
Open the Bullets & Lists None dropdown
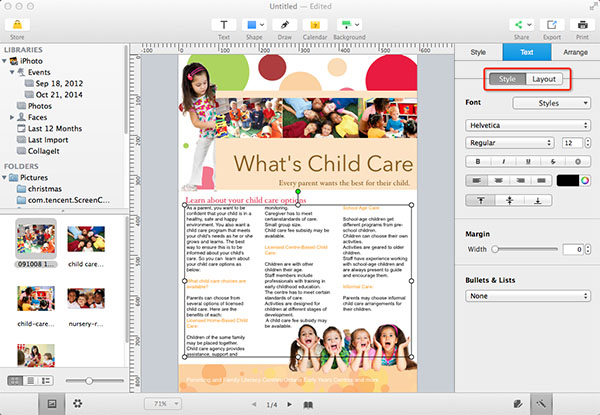coord(528,296)
